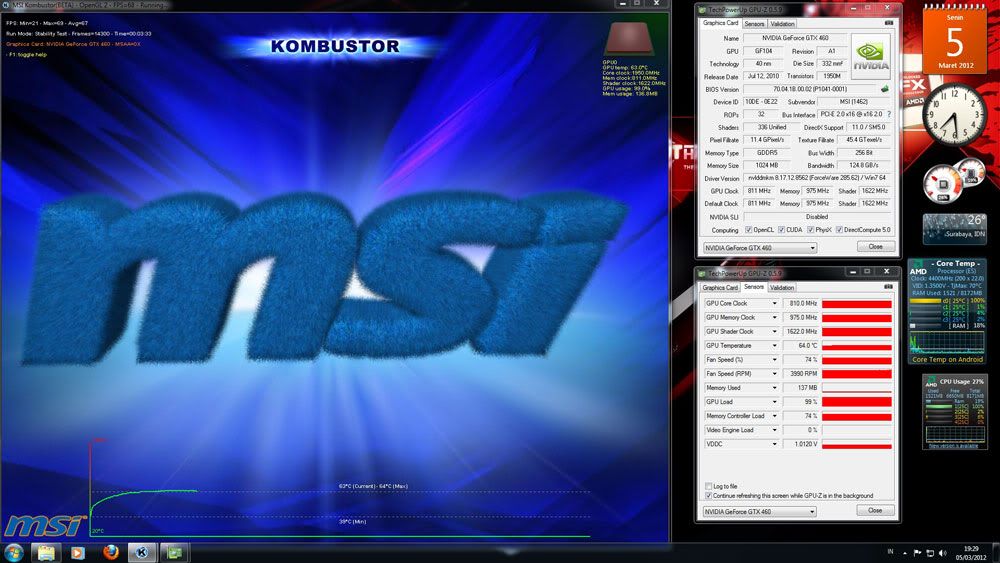Show hidden tray icons arrow
Viewport: 1000px width, 563px height.
pyautogui.click(x=904, y=553)
